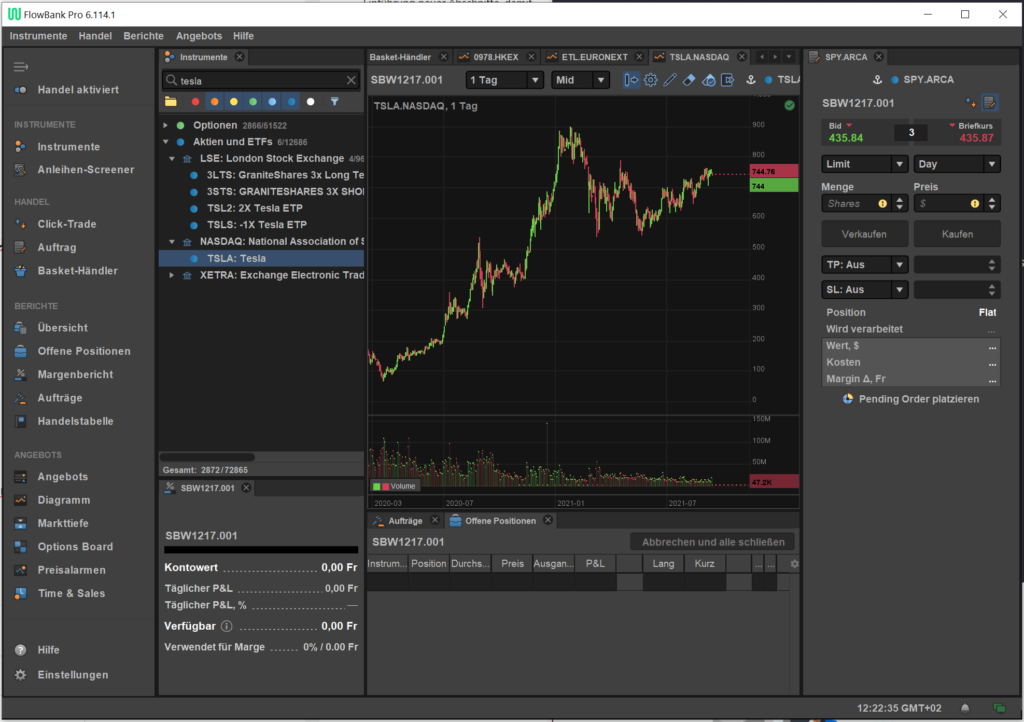
Task: Open chart settings gear icon
Action: 650,80
